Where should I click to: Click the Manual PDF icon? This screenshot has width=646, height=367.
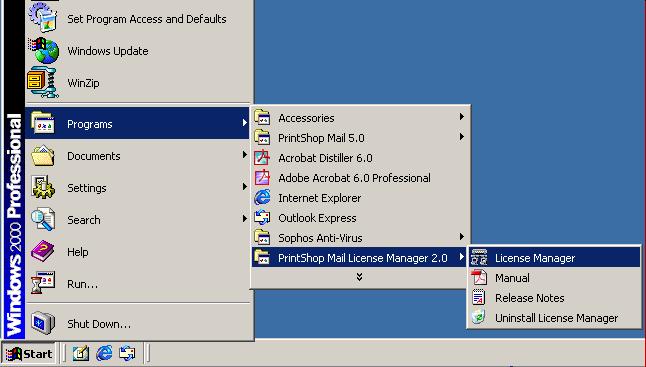[479, 278]
